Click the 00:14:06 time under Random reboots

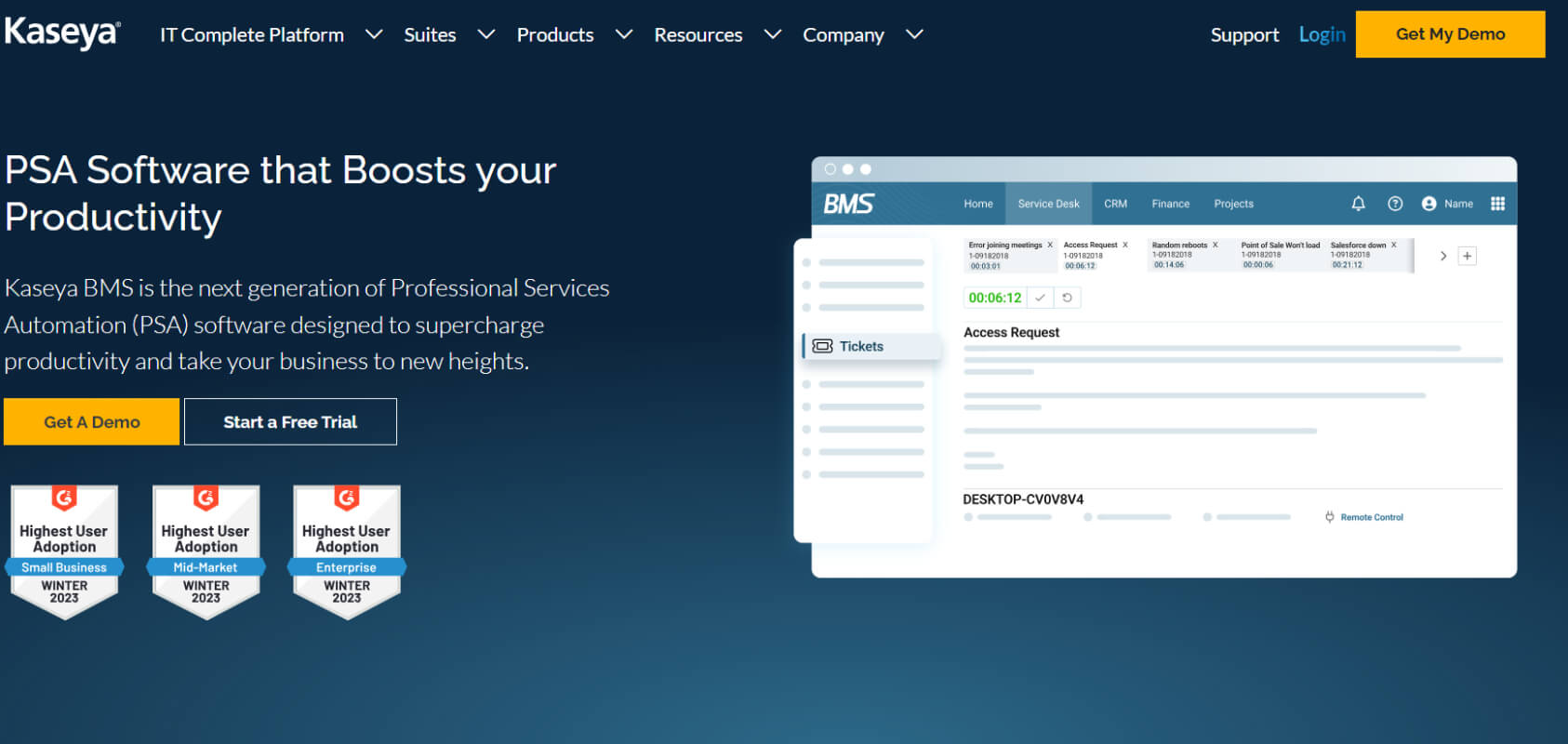click(1169, 265)
